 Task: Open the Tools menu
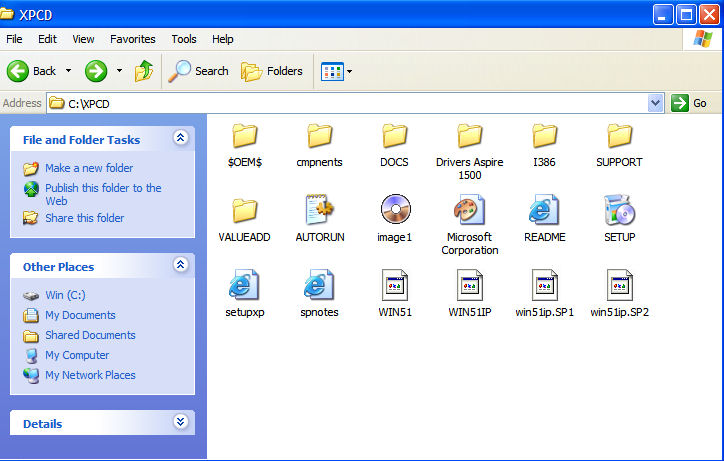coord(184,39)
